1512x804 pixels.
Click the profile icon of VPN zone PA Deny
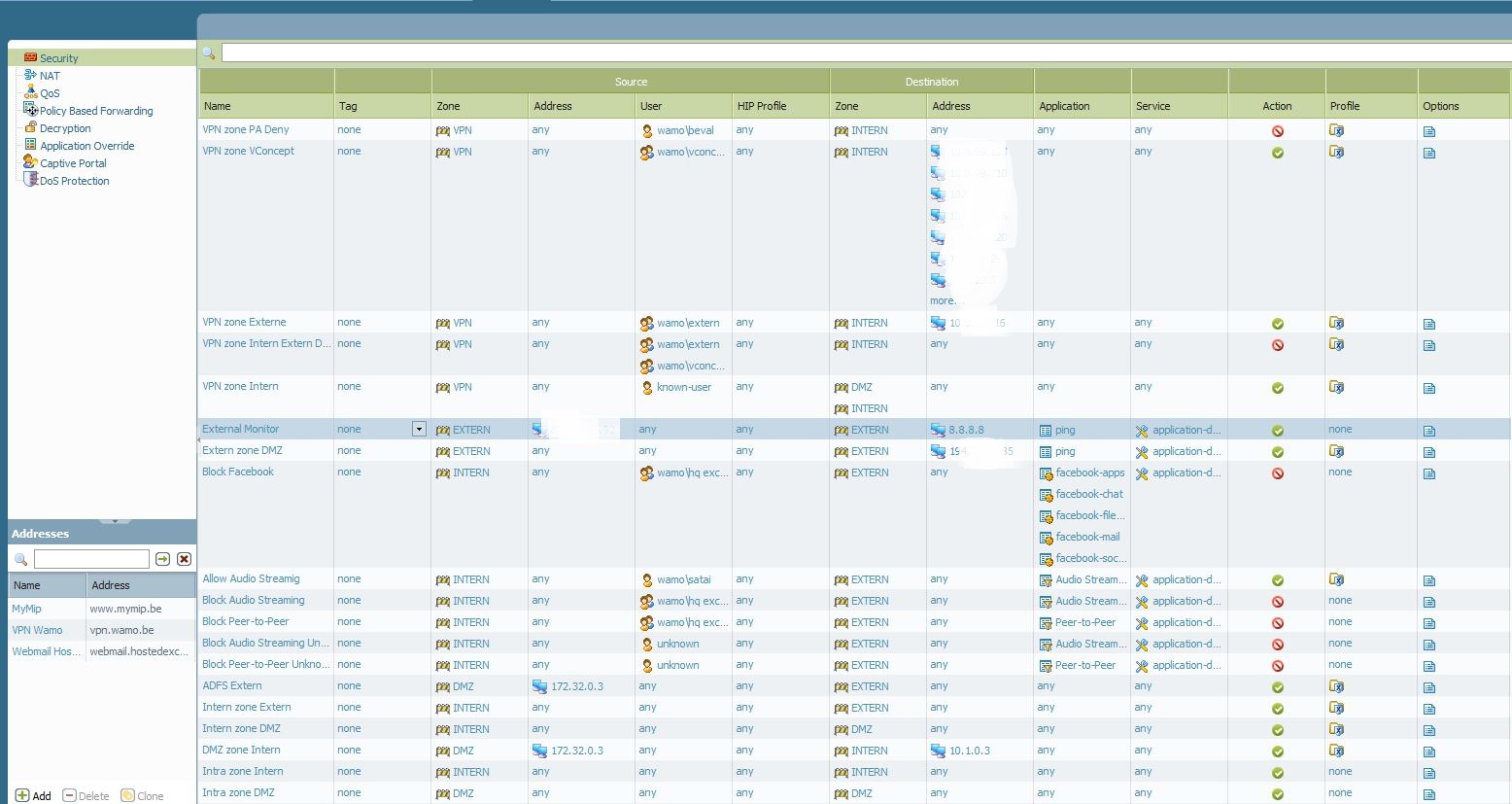pyautogui.click(x=1337, y=130)
